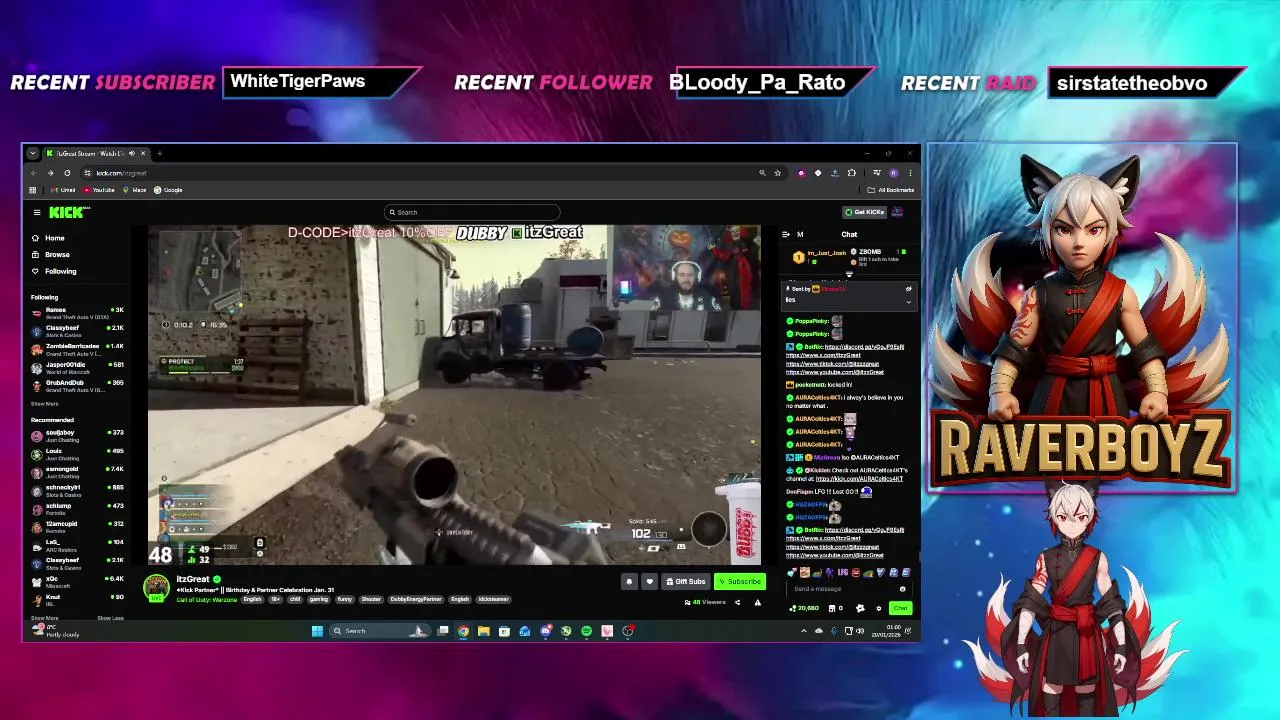Collapse Recommended list with Show Less
Screen dimensions: 1280x720
point(110,618)
